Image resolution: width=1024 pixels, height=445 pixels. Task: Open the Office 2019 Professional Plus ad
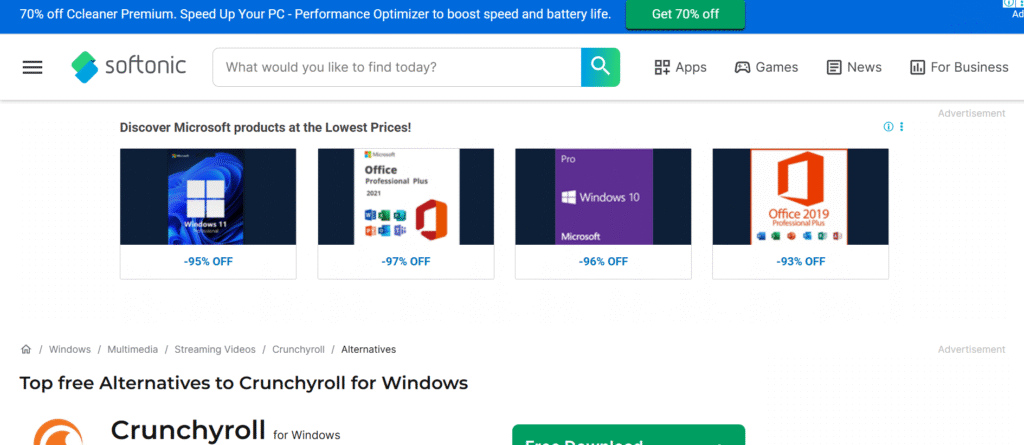800,197
